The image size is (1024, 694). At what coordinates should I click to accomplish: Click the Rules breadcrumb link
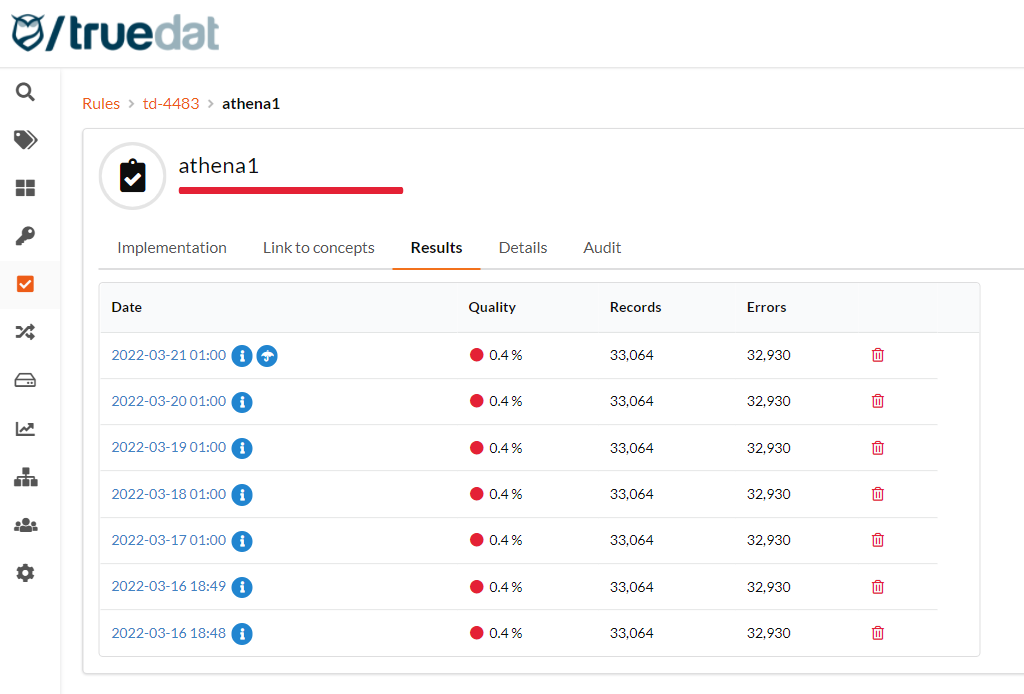[101, 103]
